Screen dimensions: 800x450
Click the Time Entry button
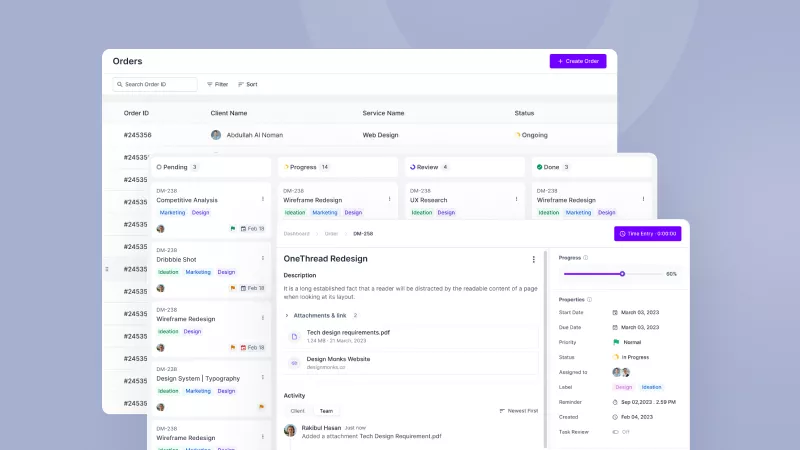pyautogui.click(x=647, y=233)
